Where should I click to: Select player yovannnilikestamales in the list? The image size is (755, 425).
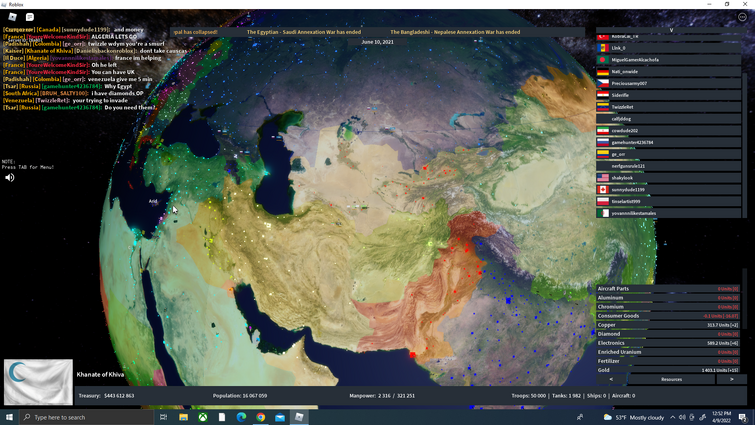668,213
